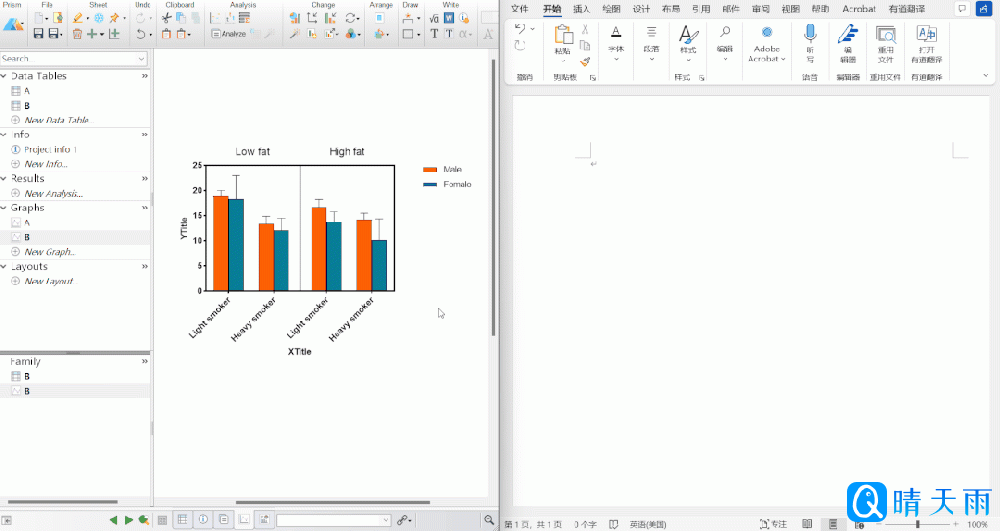Collapse the Data Tables section chevron
1000x531 pixels.
click(x=145, y=76)
